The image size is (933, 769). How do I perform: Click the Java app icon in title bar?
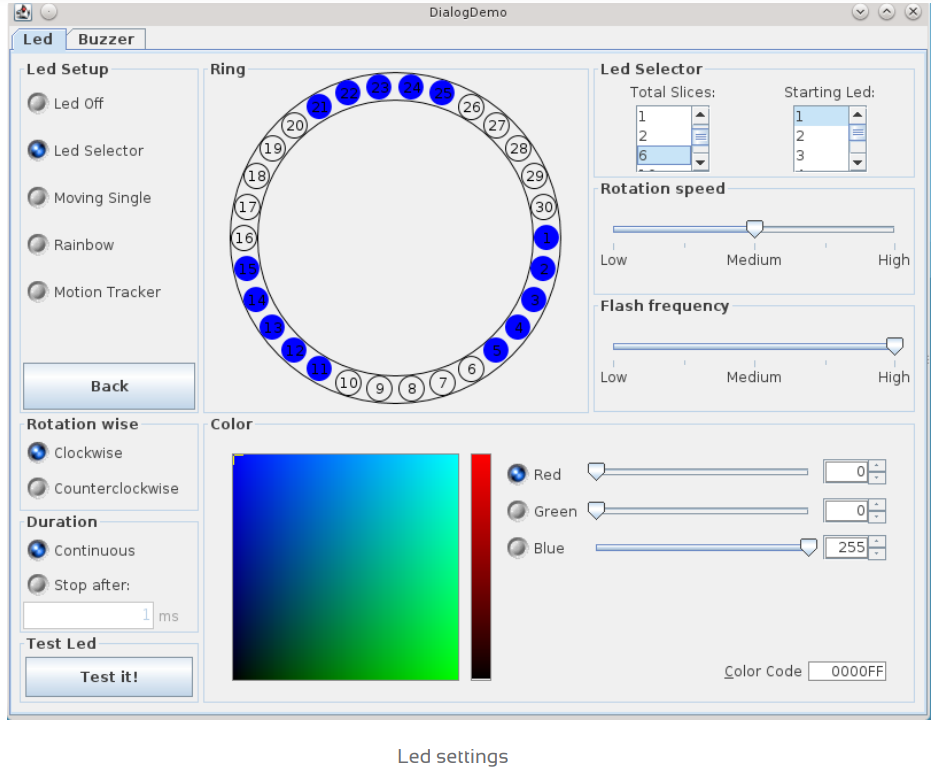click(23, 11)
